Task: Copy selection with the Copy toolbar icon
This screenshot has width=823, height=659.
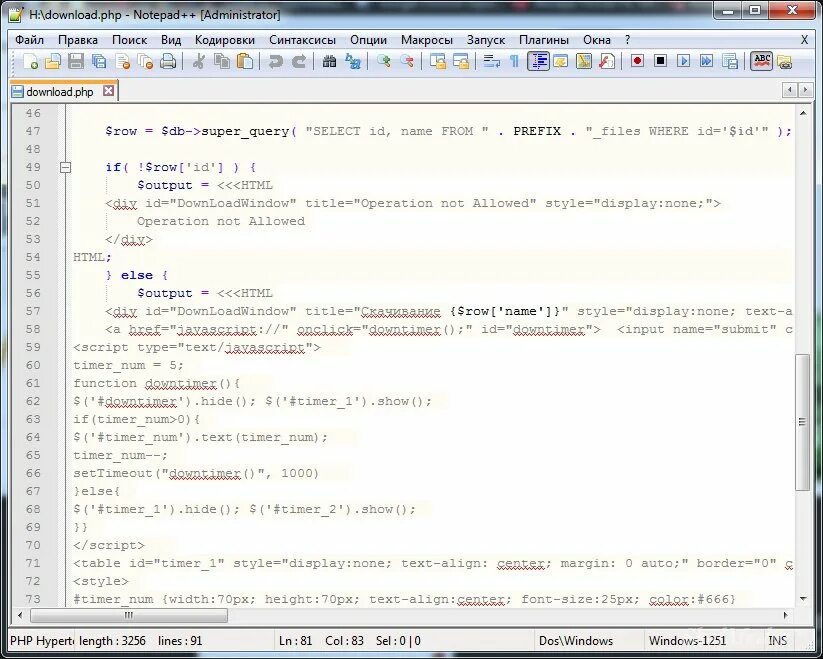Action: [x=221, y=62]
